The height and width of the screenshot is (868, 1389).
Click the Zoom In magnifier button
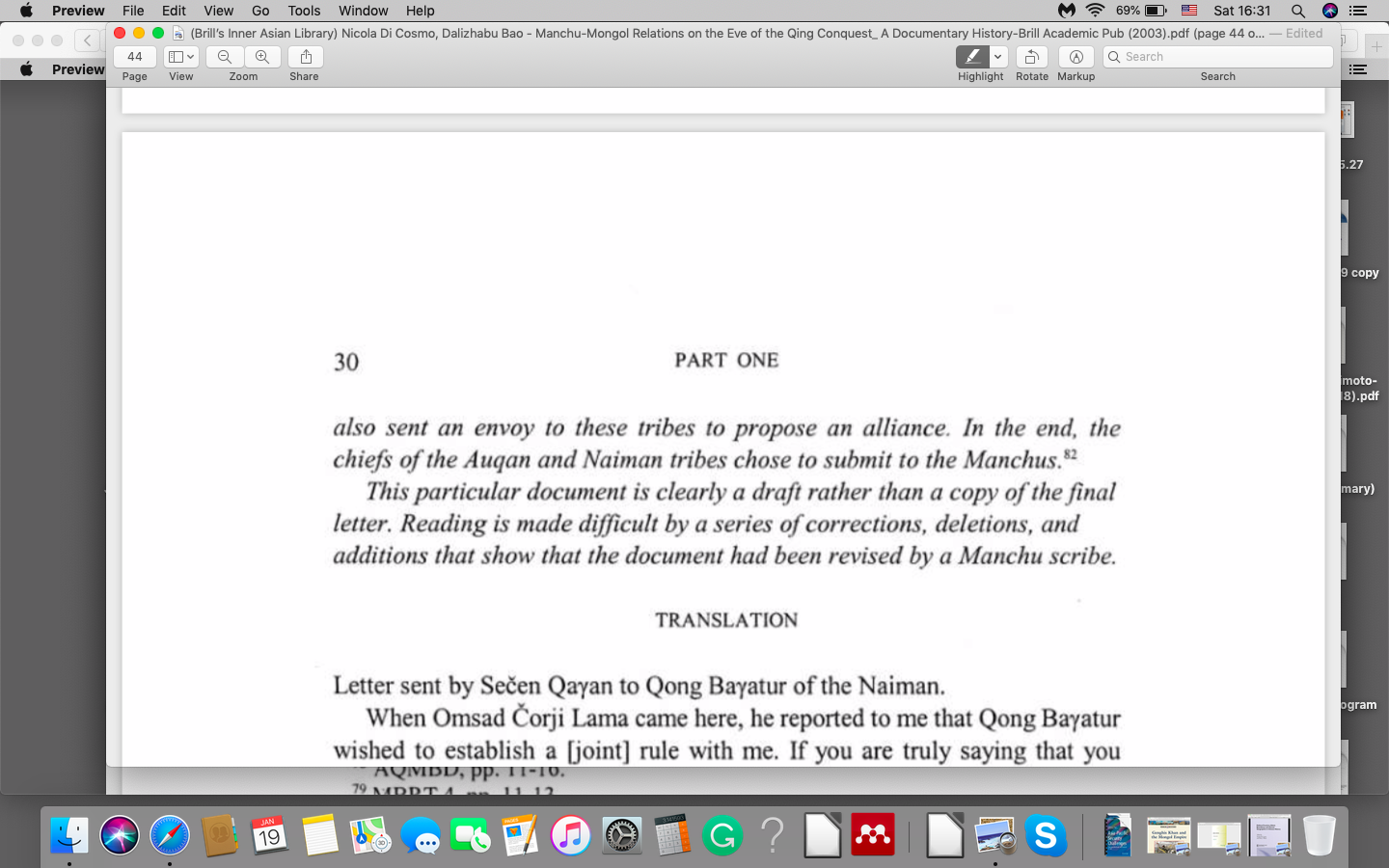[262, 57]
